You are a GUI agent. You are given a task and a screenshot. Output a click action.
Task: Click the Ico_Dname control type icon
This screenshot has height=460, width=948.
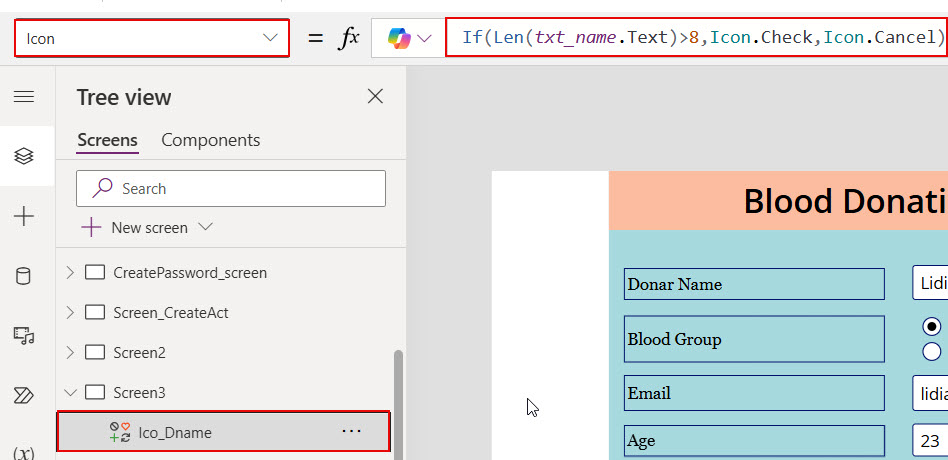pos(120,432)
